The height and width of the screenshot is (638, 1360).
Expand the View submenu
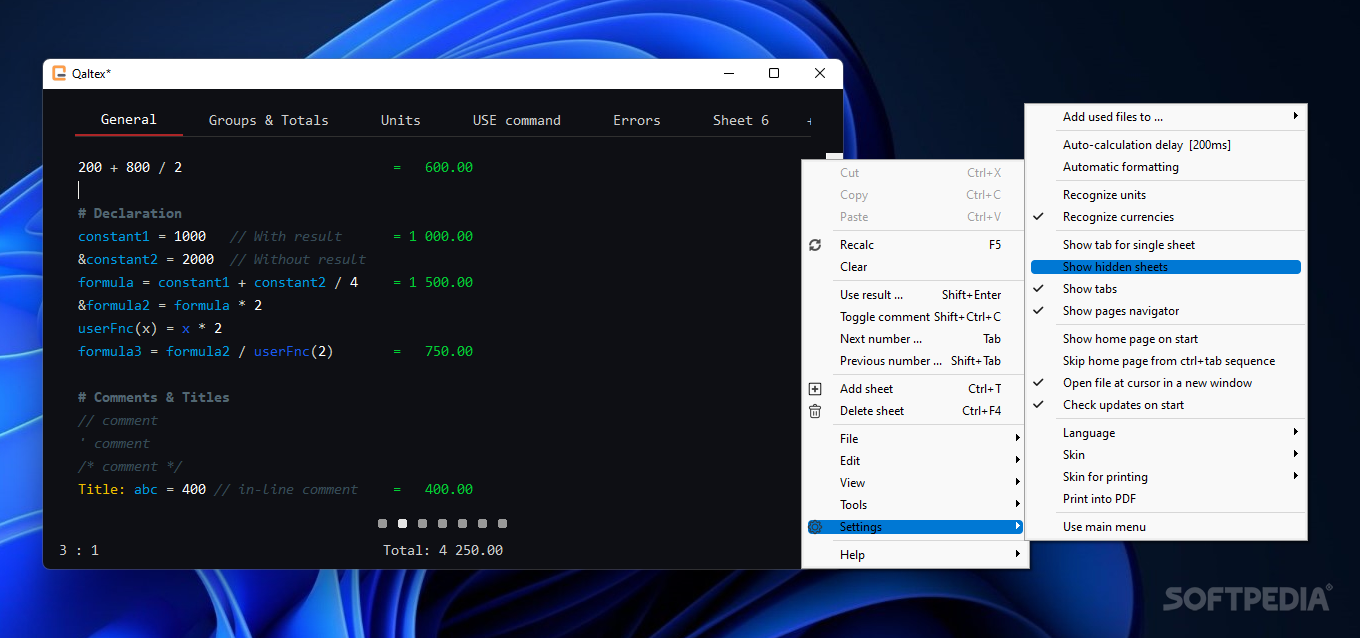click(x=915, y=483)
